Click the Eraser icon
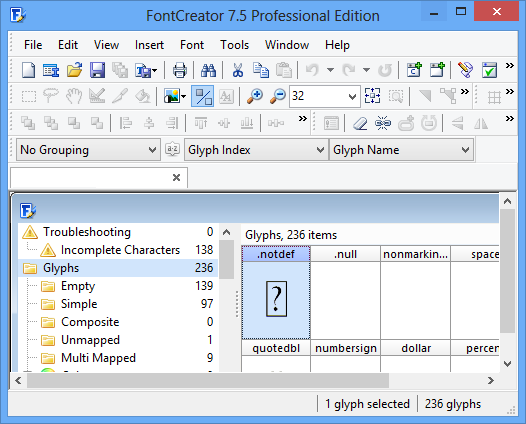Viewport: 526px width, 424px height. (360, 123)
